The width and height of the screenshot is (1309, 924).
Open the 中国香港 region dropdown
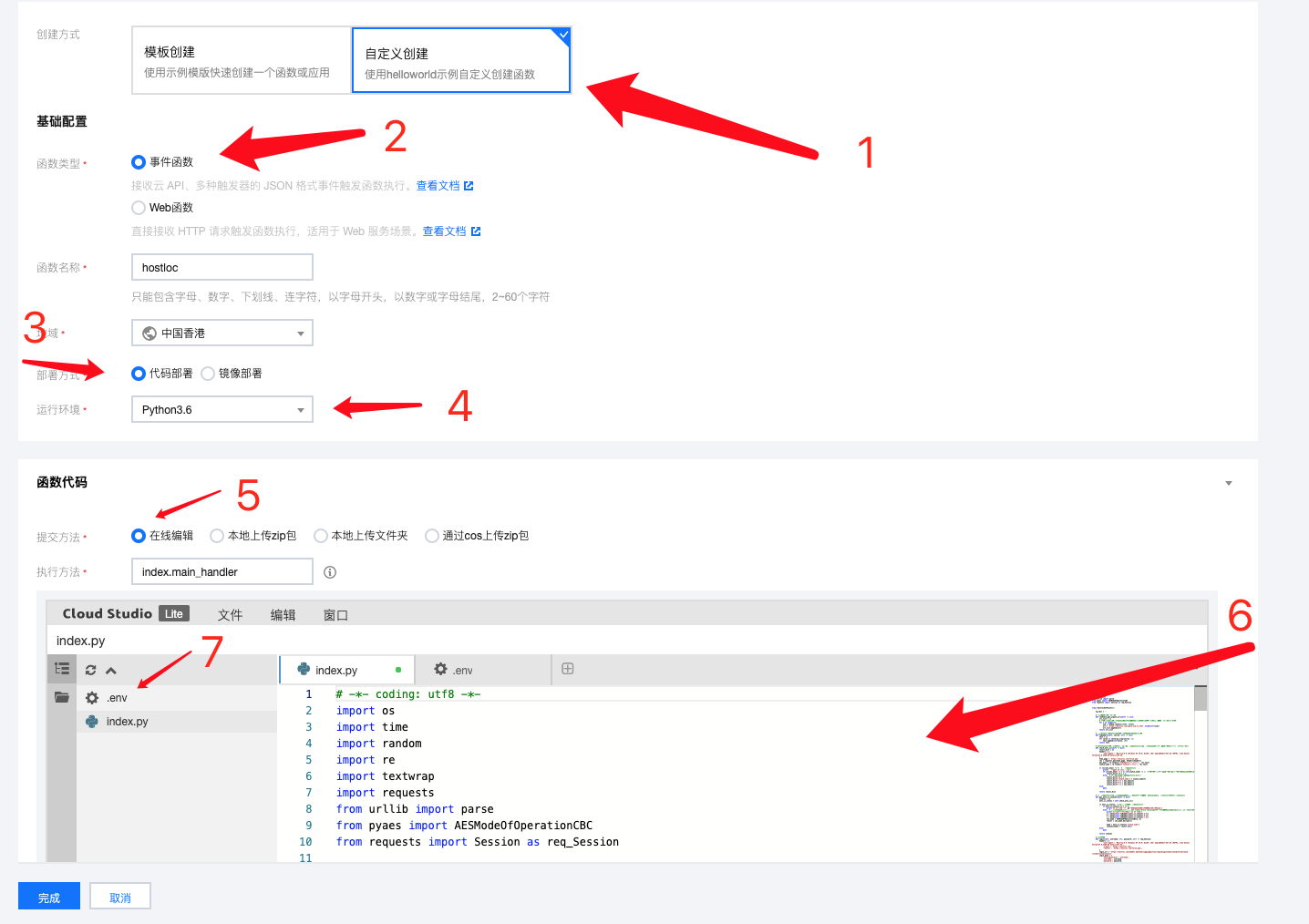pos(222,334)
